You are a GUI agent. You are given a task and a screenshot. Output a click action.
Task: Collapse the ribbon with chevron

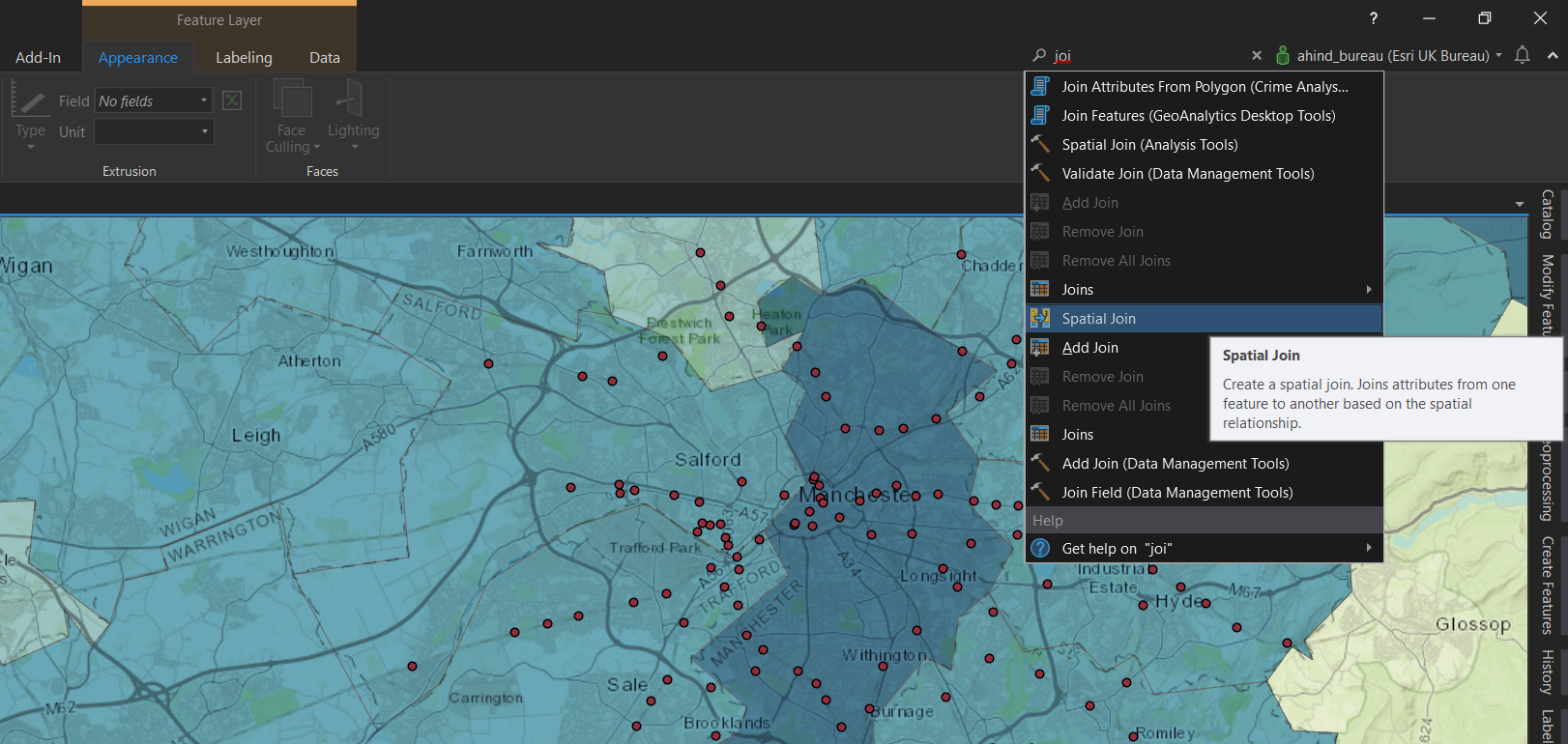[1553, 56]
